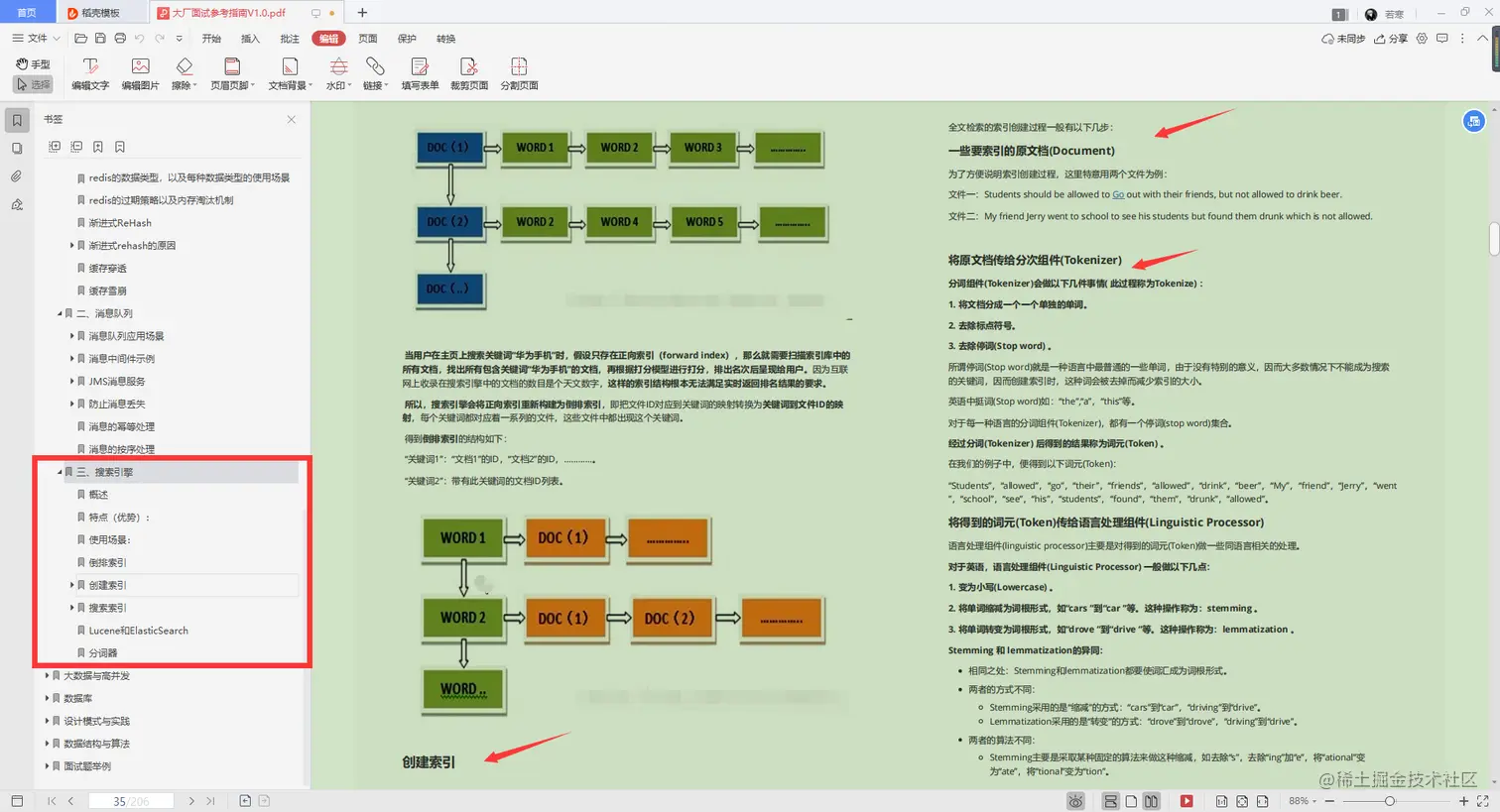The height and width of the screenshot is (812, 1500).
Task: Expand all bookmarks icon
Action: [x=55, y=147]
